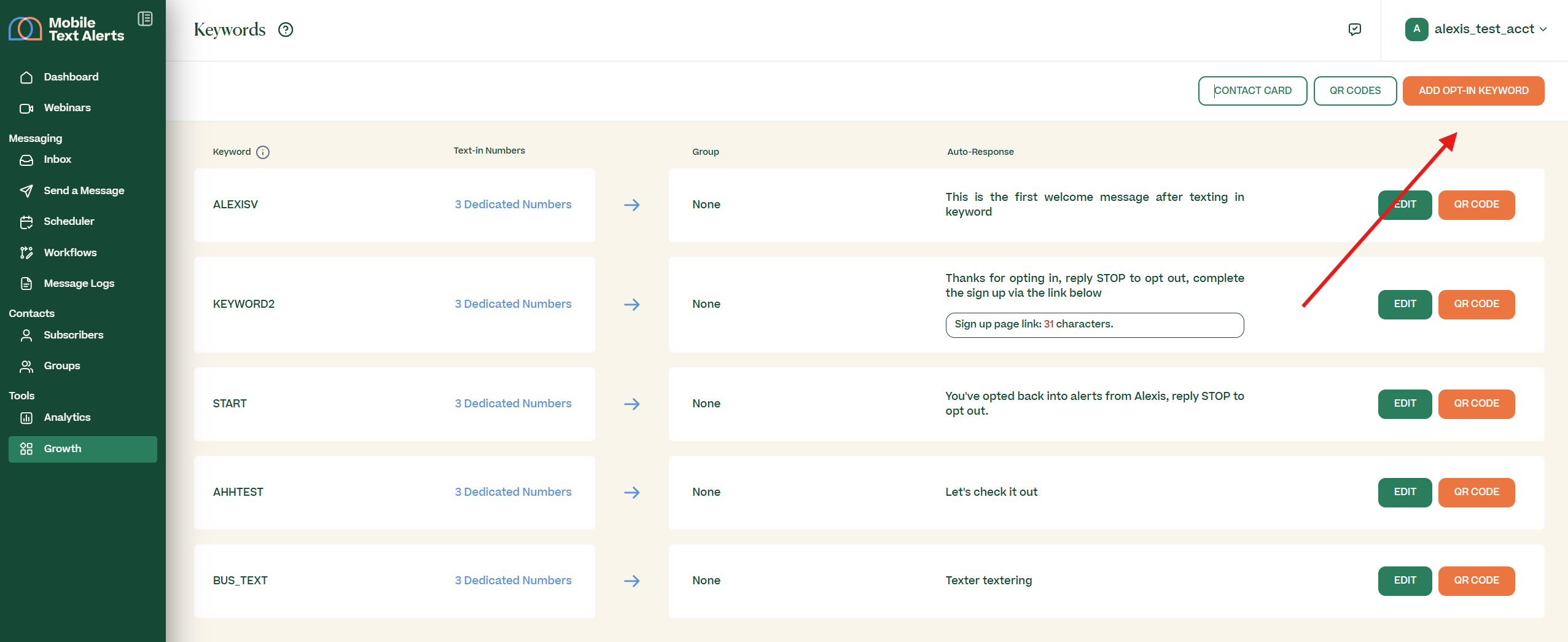
Task: Collapse the sidebar using the panel icon
Action: tap(145, 19)
